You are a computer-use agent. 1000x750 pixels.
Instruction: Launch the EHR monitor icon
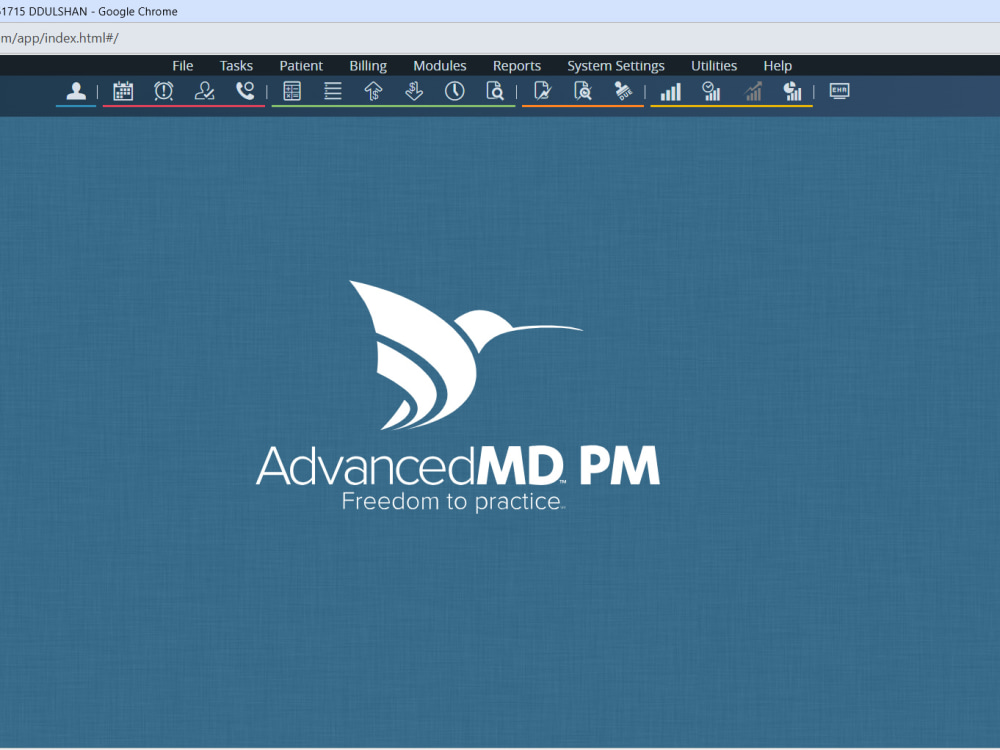click(839, 91)
